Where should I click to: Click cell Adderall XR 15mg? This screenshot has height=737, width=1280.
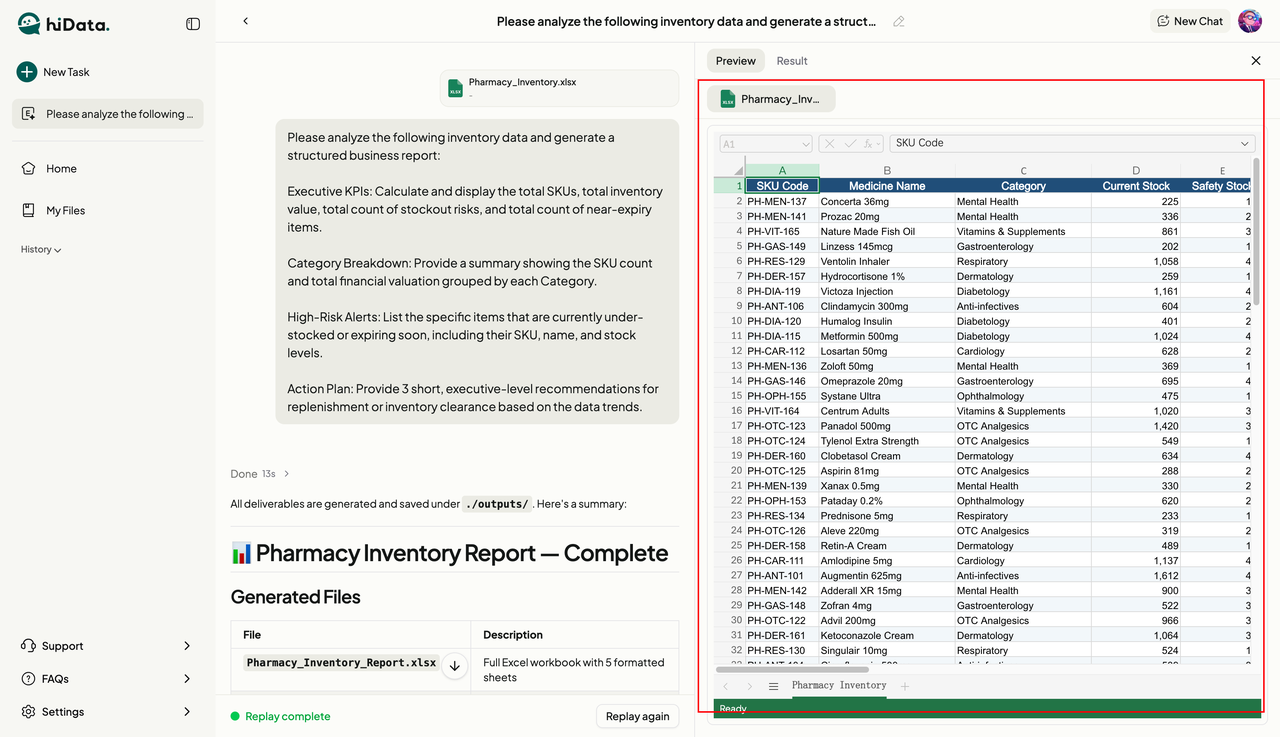tap(887, 591)
